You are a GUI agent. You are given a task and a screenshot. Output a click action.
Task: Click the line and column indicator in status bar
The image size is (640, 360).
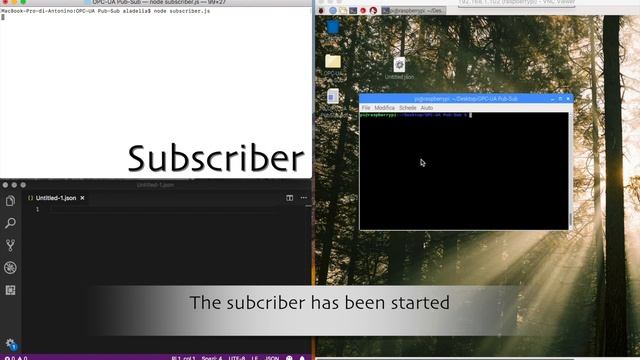(183, 358)
